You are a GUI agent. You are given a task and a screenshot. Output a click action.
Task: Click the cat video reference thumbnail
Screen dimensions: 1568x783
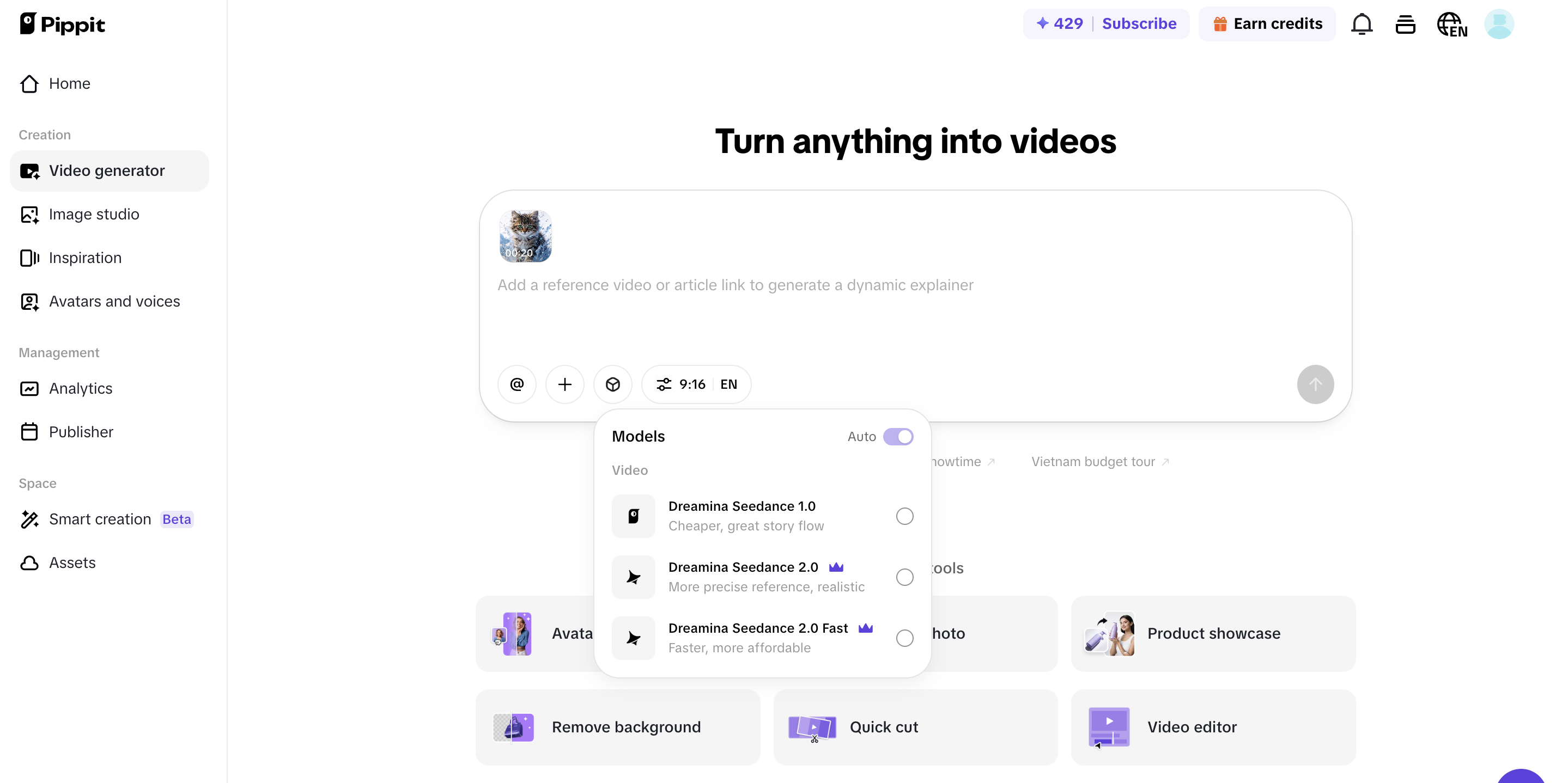(525, 236)
